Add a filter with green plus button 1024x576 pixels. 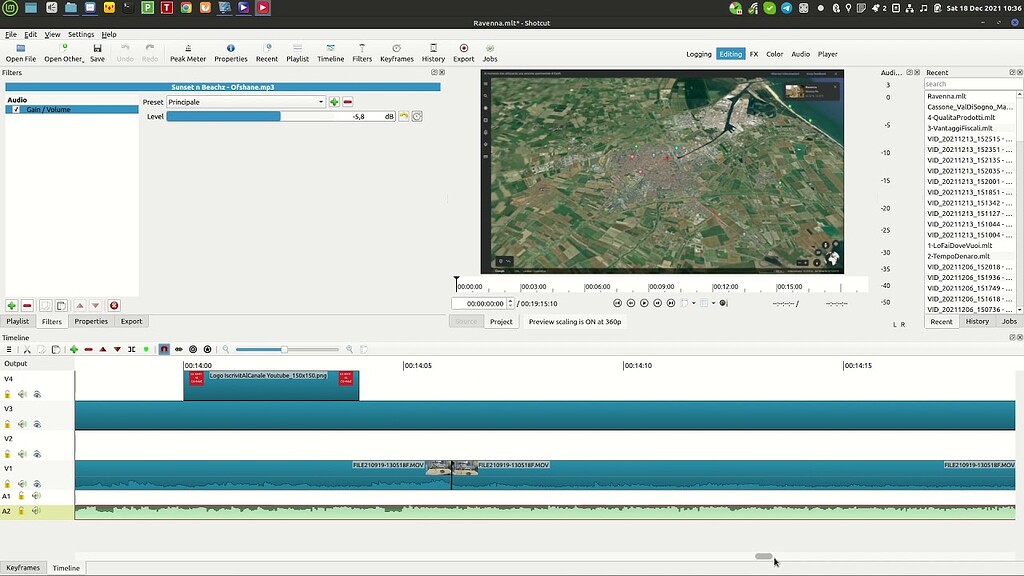click(11, 306)
